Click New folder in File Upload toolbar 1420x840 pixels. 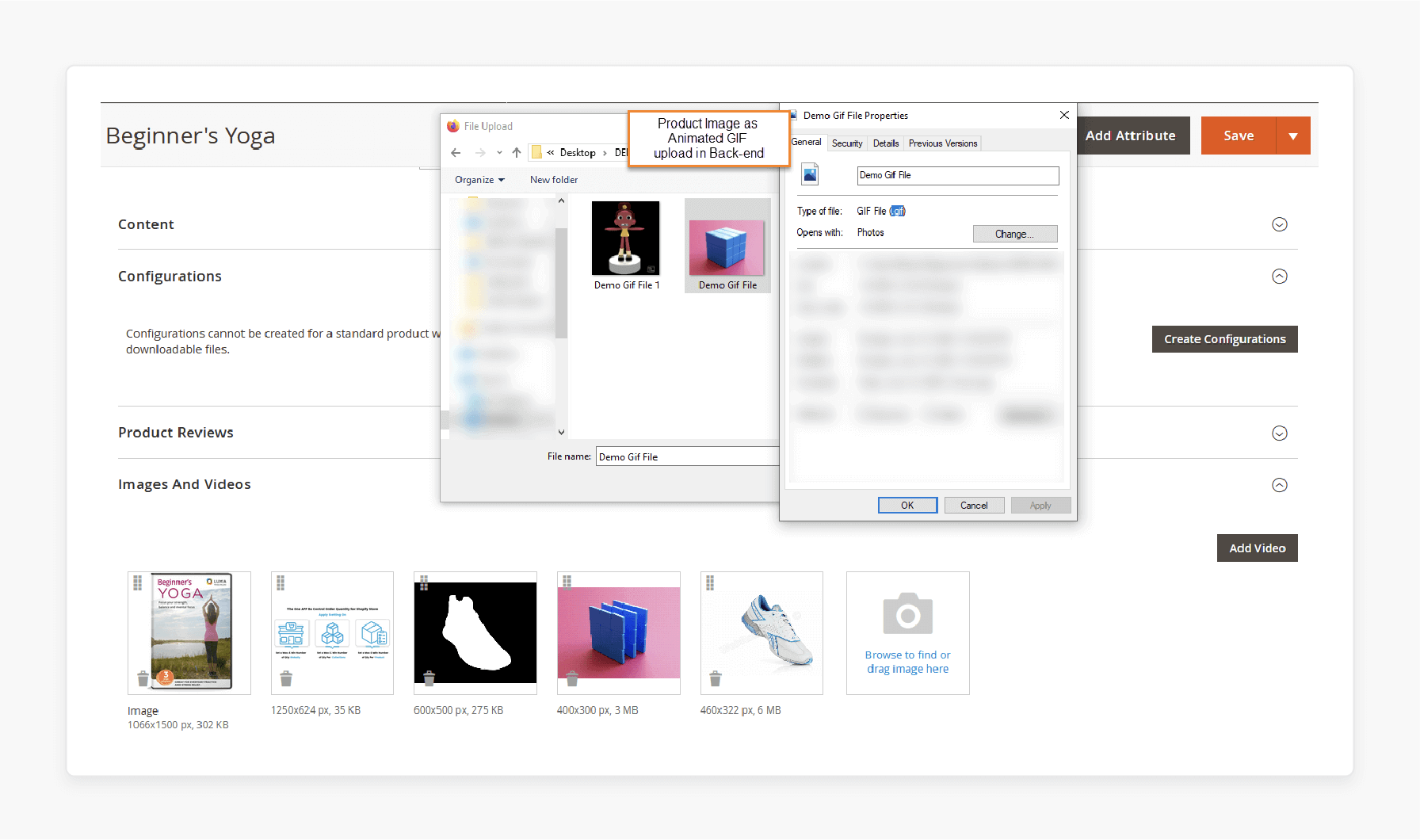tap(554, 180)
